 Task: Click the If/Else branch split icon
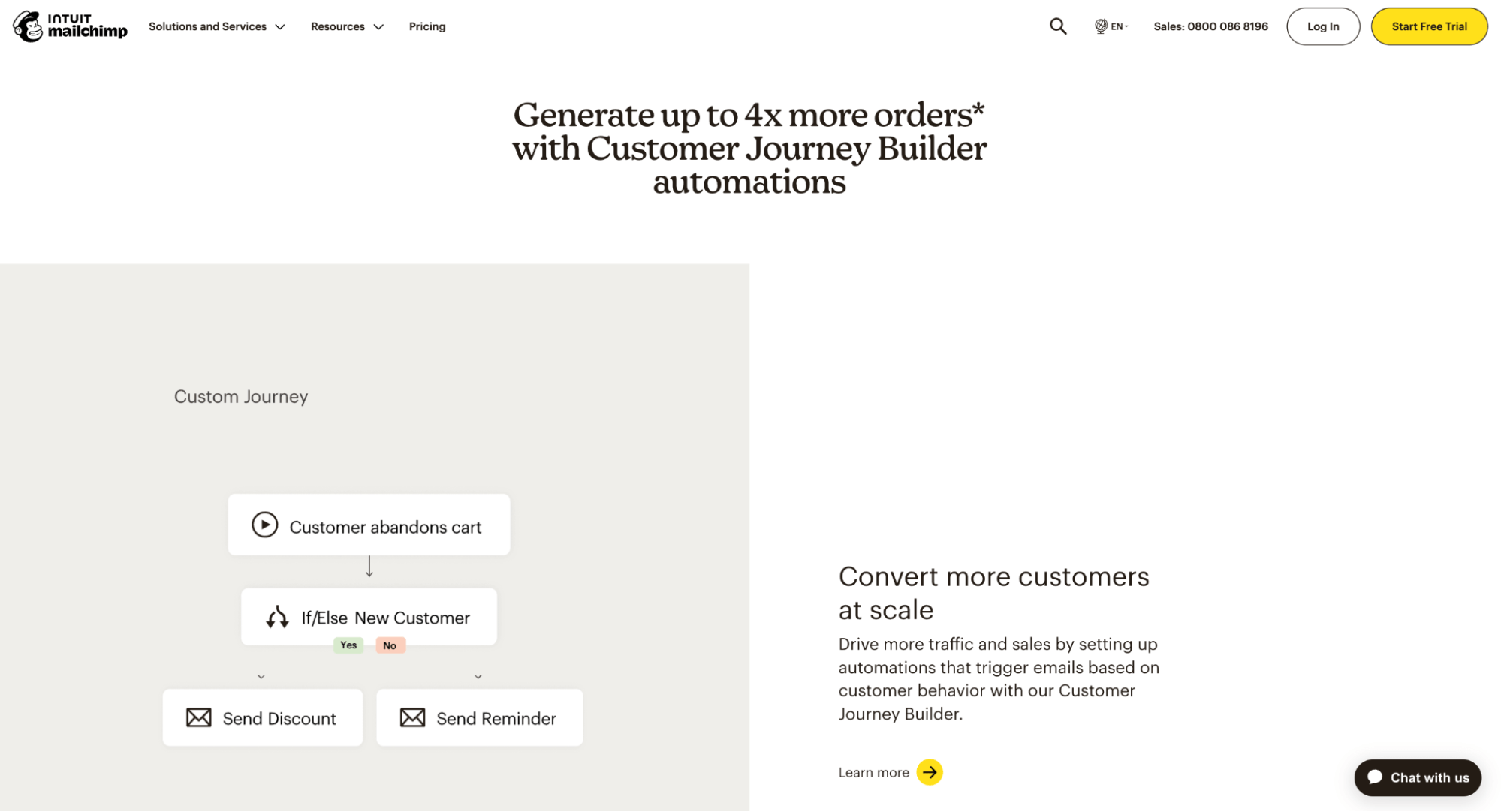tap(277, 617)
